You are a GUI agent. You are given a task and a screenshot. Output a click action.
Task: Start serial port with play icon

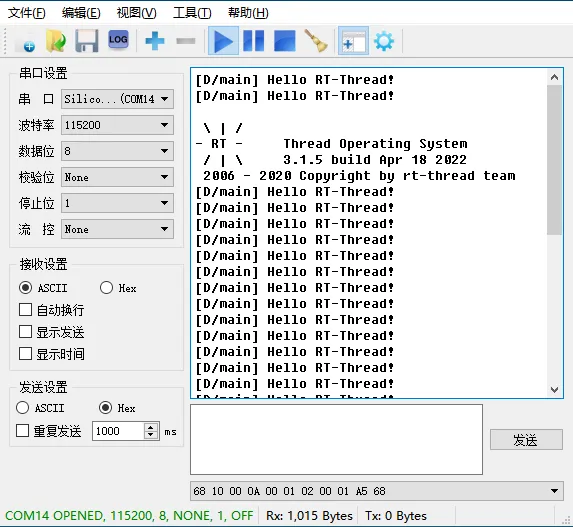[223, 41]
